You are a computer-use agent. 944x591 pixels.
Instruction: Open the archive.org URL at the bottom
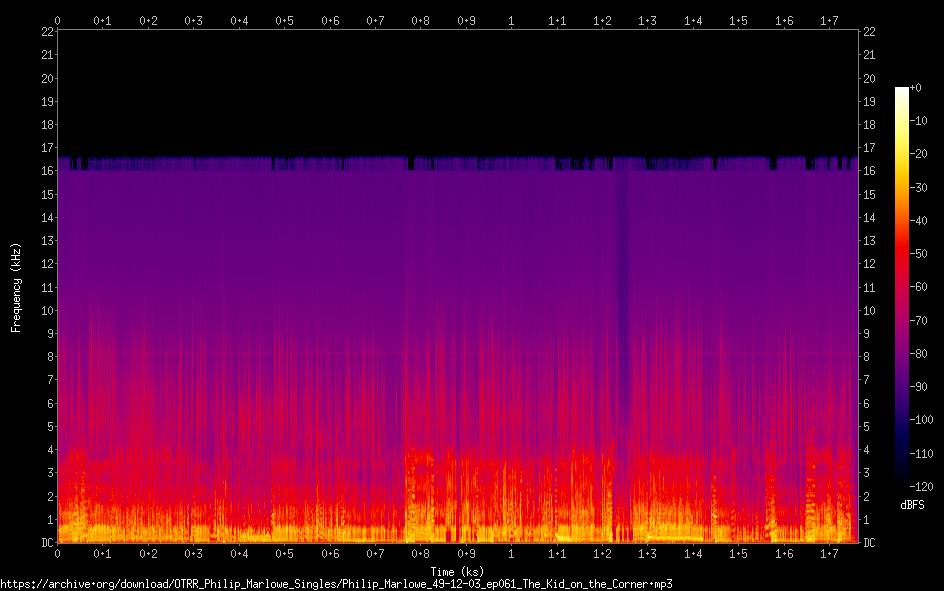click(x=335, y=584)
